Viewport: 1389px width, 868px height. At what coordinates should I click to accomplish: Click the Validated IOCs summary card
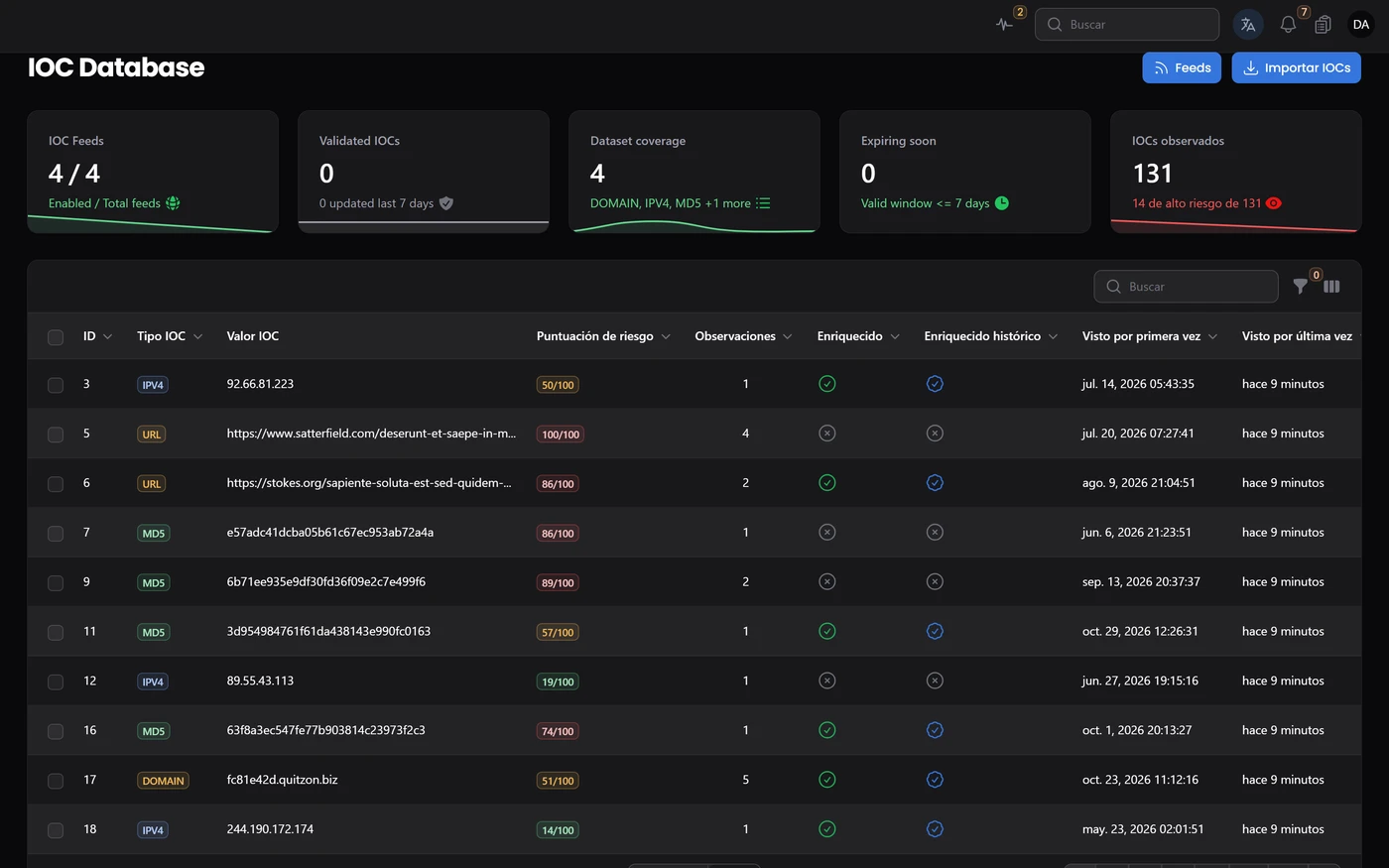[424, 172]
